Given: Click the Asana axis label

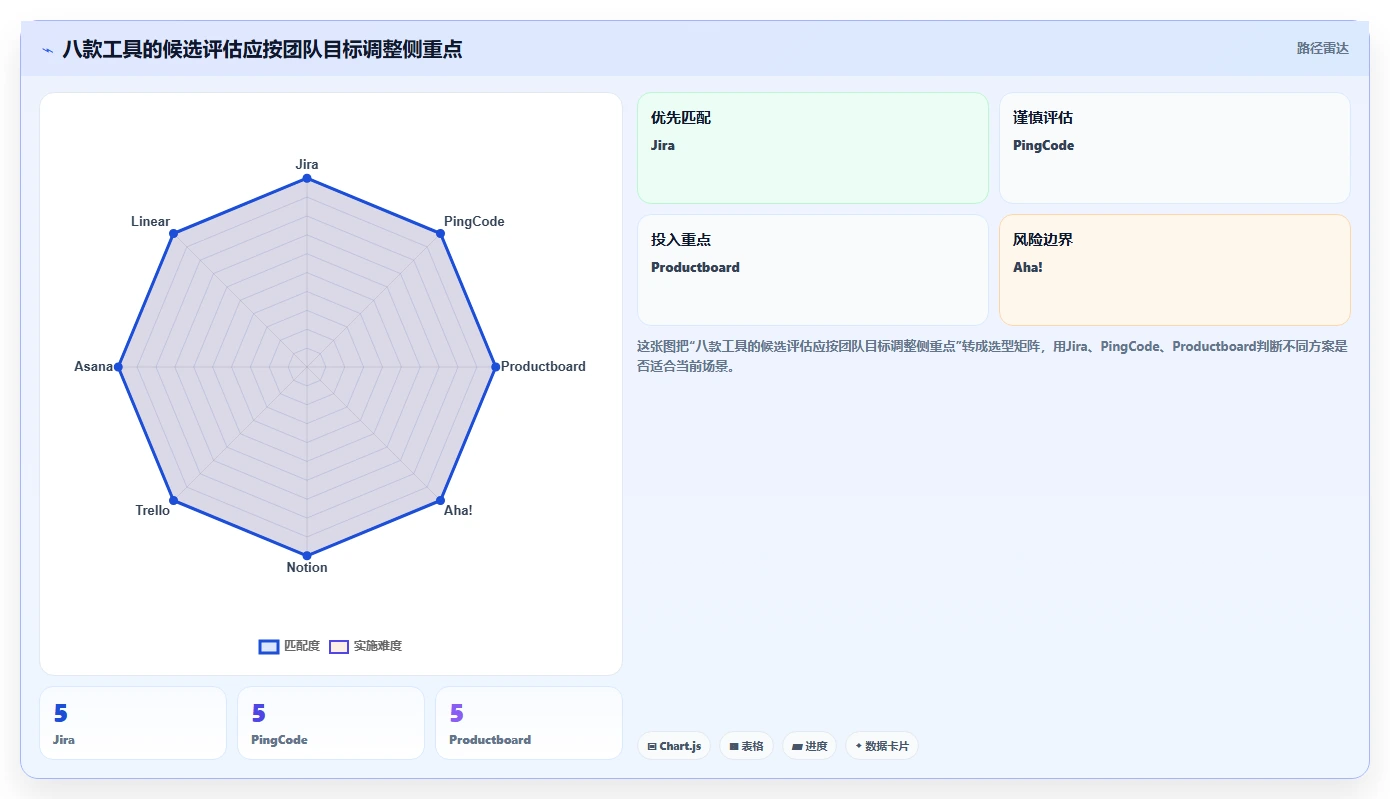Looking at the screenshot, I should pyautogui.click(x=93, y=366).
